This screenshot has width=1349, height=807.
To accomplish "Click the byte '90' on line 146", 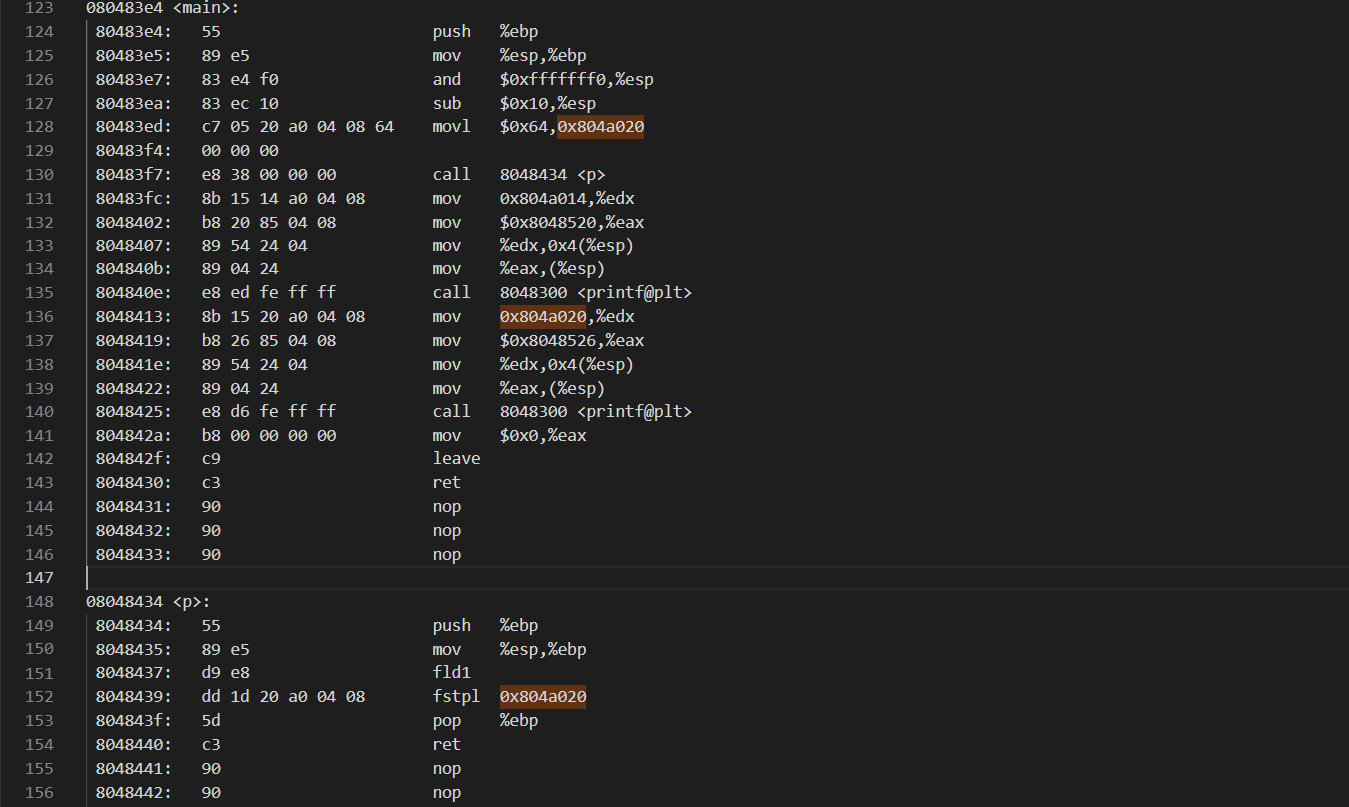I will [x=211, y=555].
